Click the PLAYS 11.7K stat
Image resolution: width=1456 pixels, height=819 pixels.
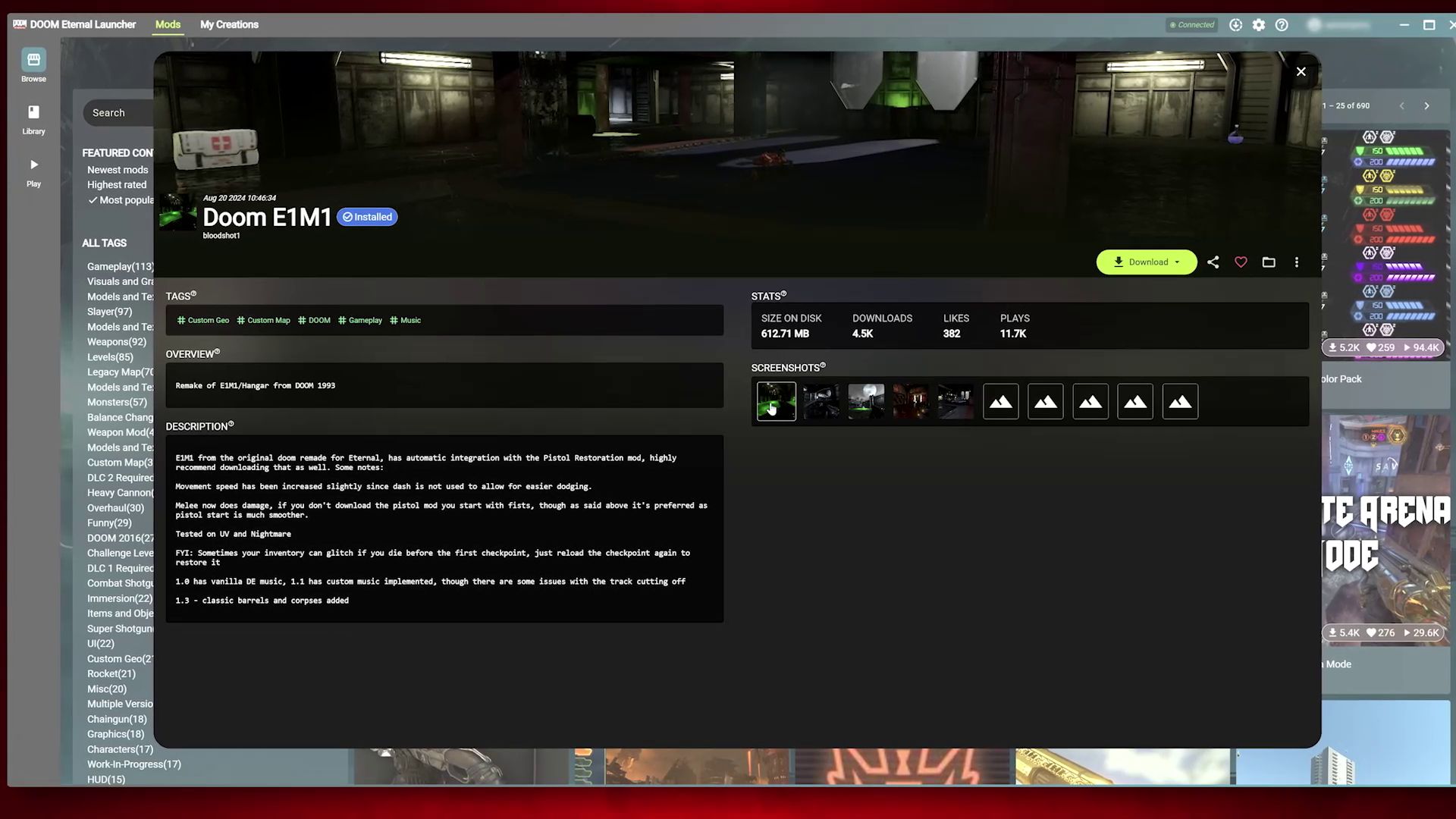1015,326
